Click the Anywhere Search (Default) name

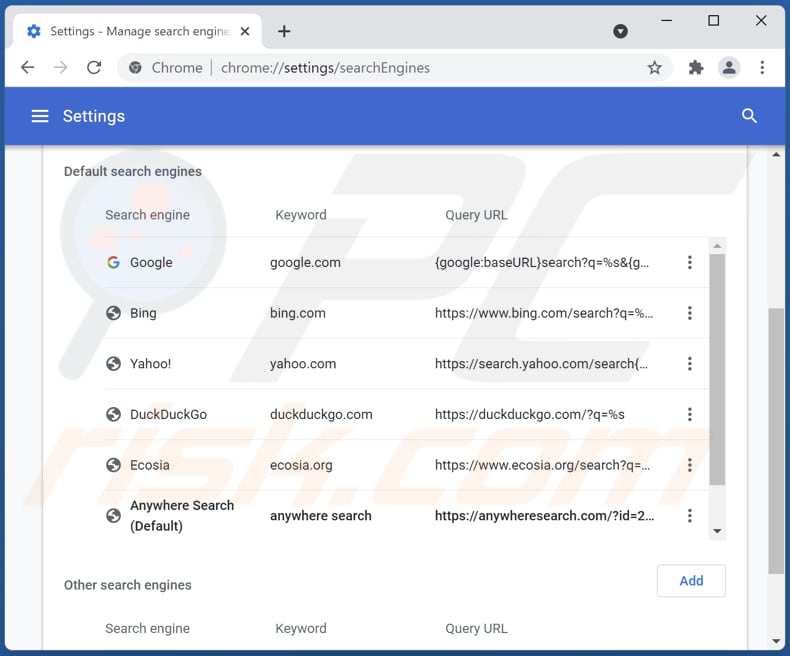point(182,516)
